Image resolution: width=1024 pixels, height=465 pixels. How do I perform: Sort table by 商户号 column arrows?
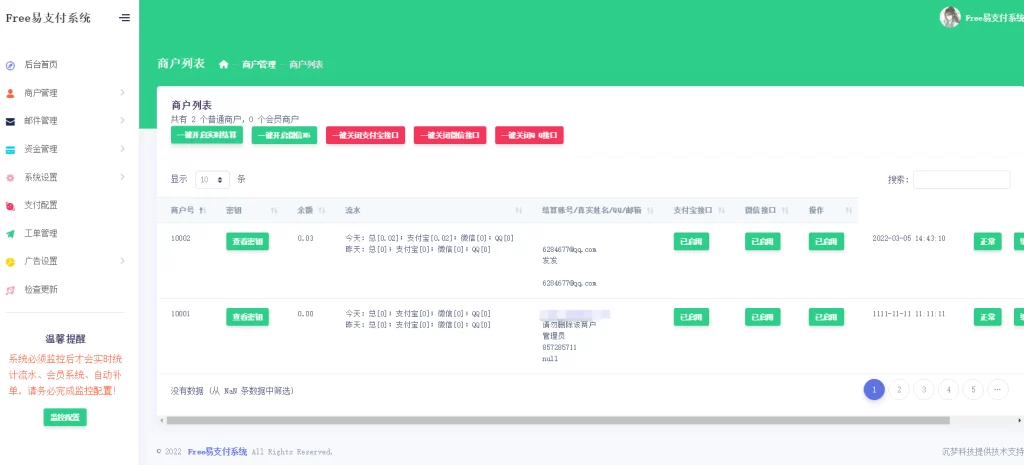[202, 210]
